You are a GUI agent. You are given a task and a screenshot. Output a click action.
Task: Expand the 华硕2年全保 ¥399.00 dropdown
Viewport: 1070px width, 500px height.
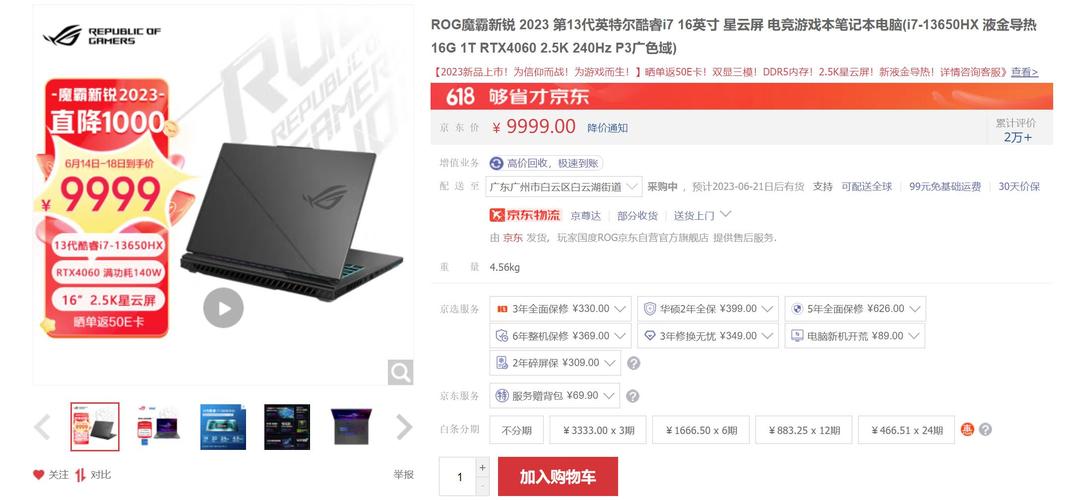click(708, 308)
